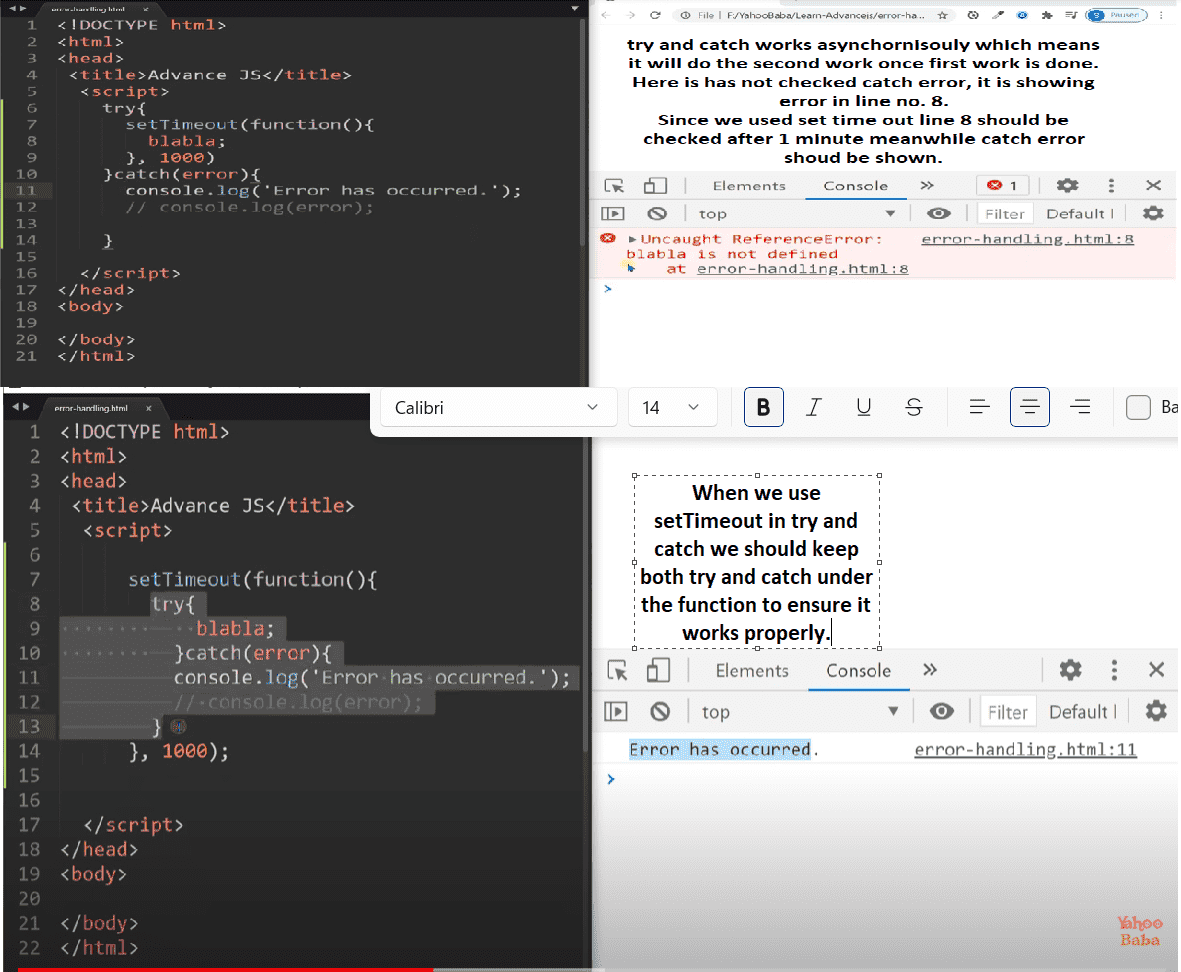1181x972 pixels.
Task: Open the Calibri font family dropdown
Action: click(x=497, y=408)
